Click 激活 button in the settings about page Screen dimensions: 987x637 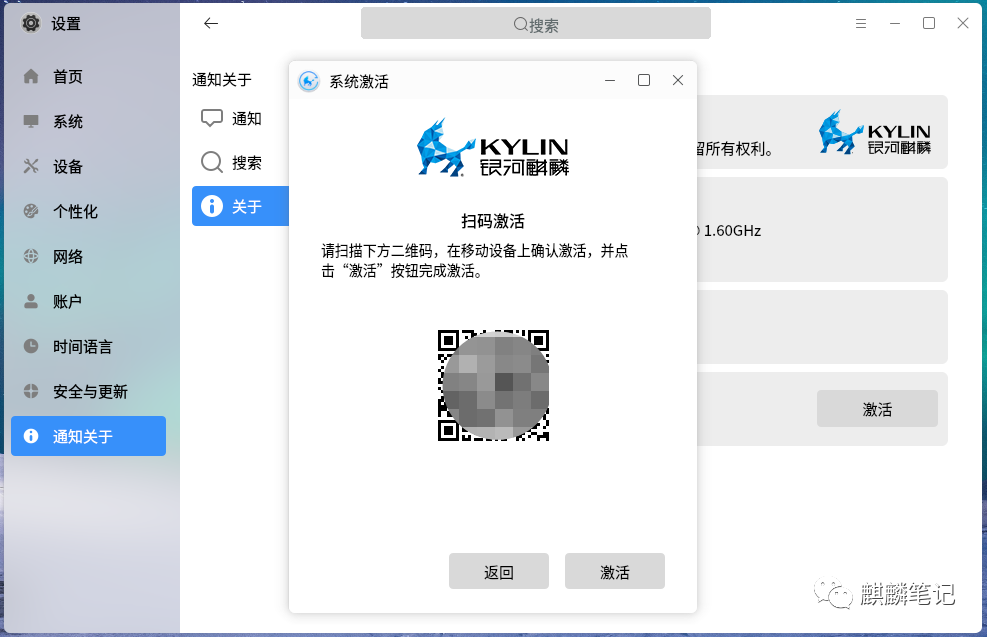[877, 409]
